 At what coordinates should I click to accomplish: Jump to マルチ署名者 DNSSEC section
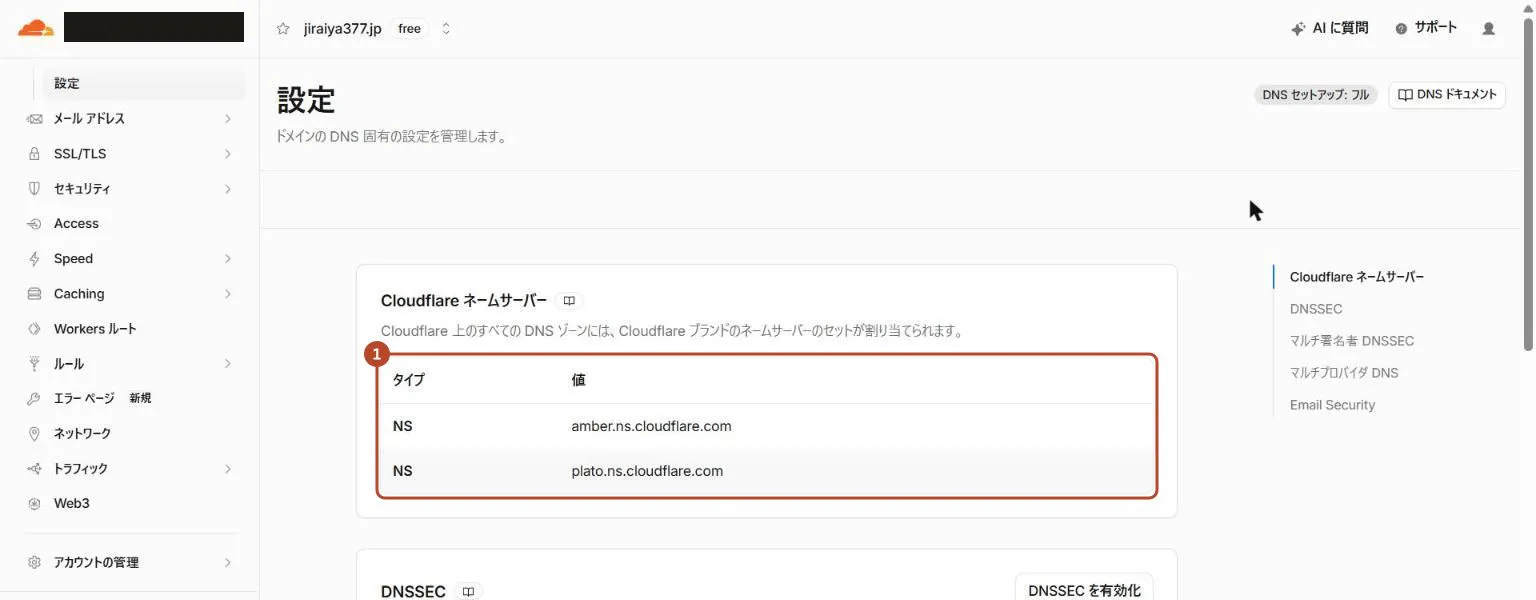(1352, 341)
